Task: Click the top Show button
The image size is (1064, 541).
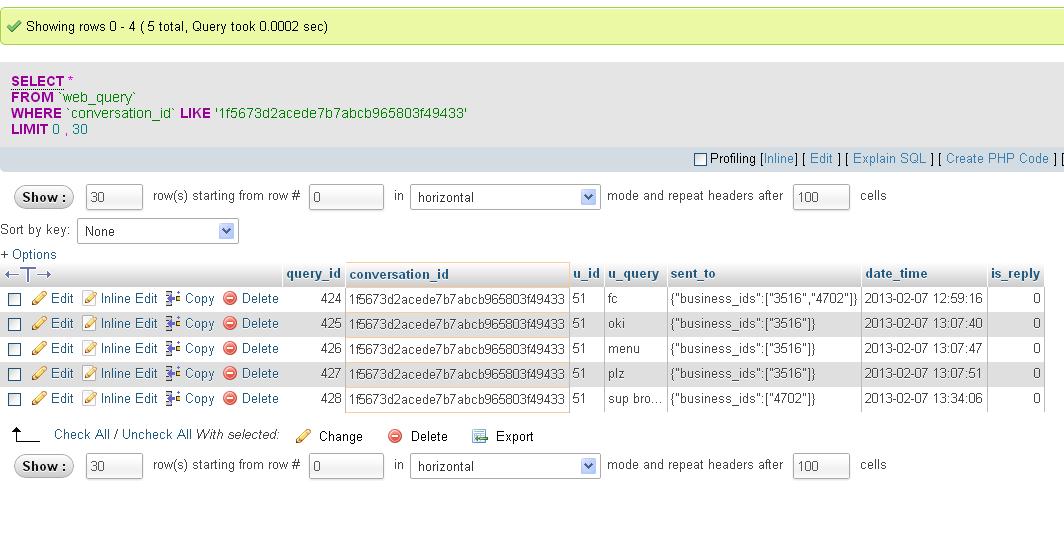Action: 43,198
